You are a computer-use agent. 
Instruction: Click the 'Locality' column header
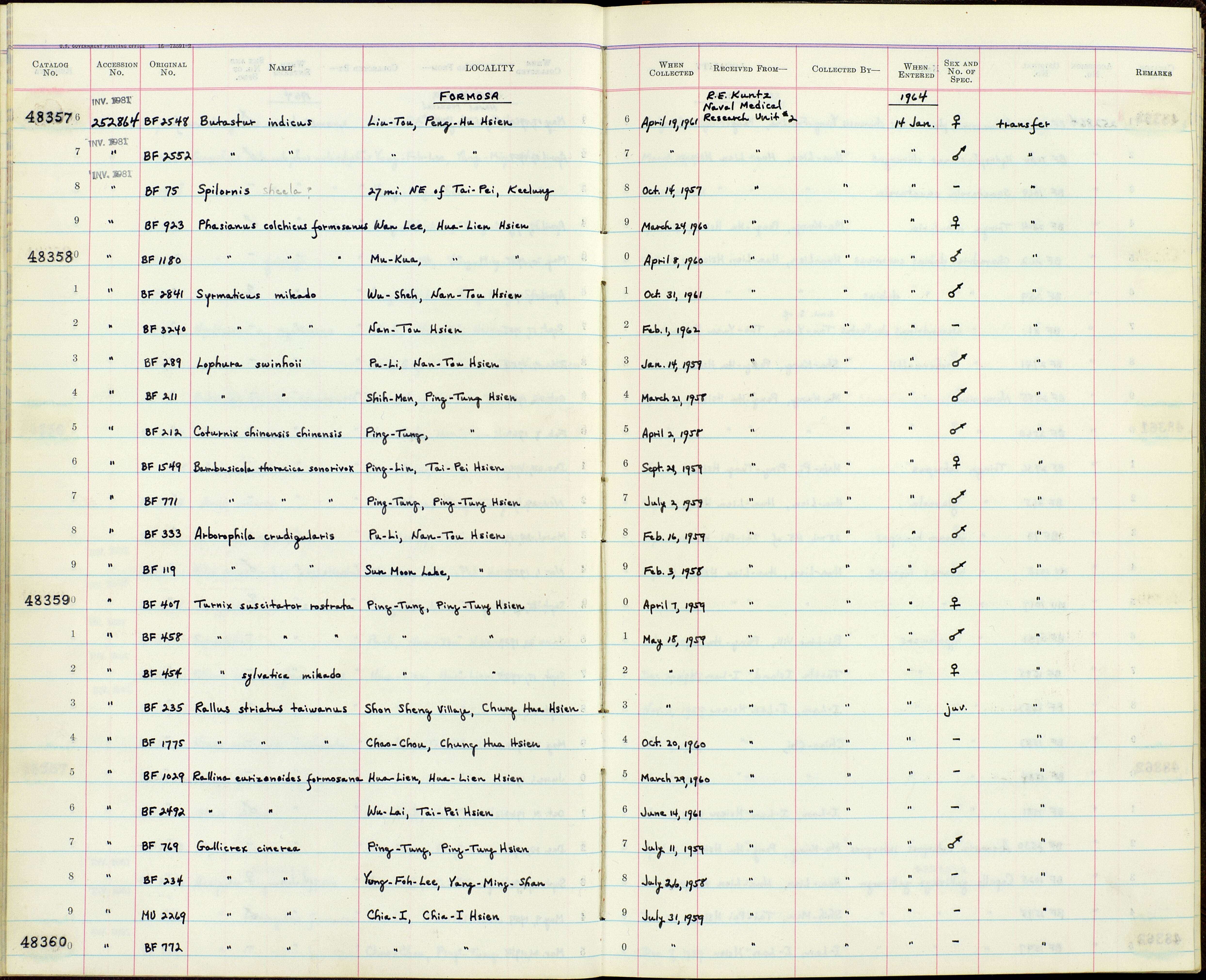(489, 68)
